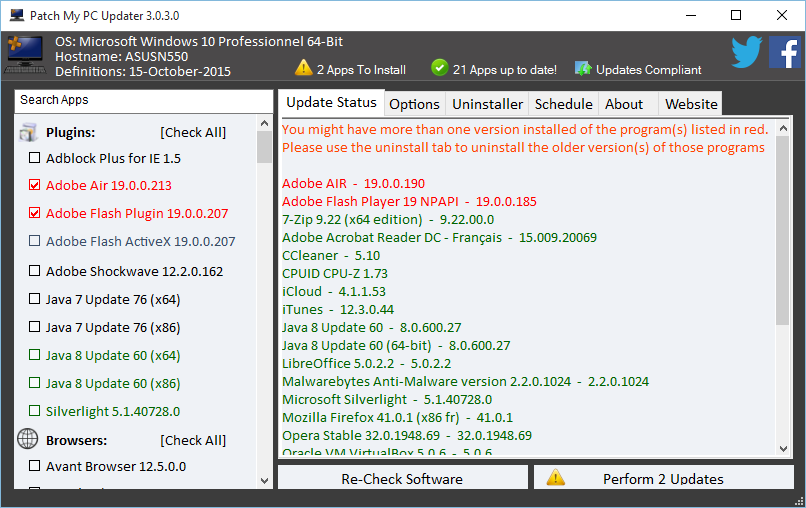This screenshot has height=508, width=806.
Task: Click the Browsers: category header
Action: point(77,440)
